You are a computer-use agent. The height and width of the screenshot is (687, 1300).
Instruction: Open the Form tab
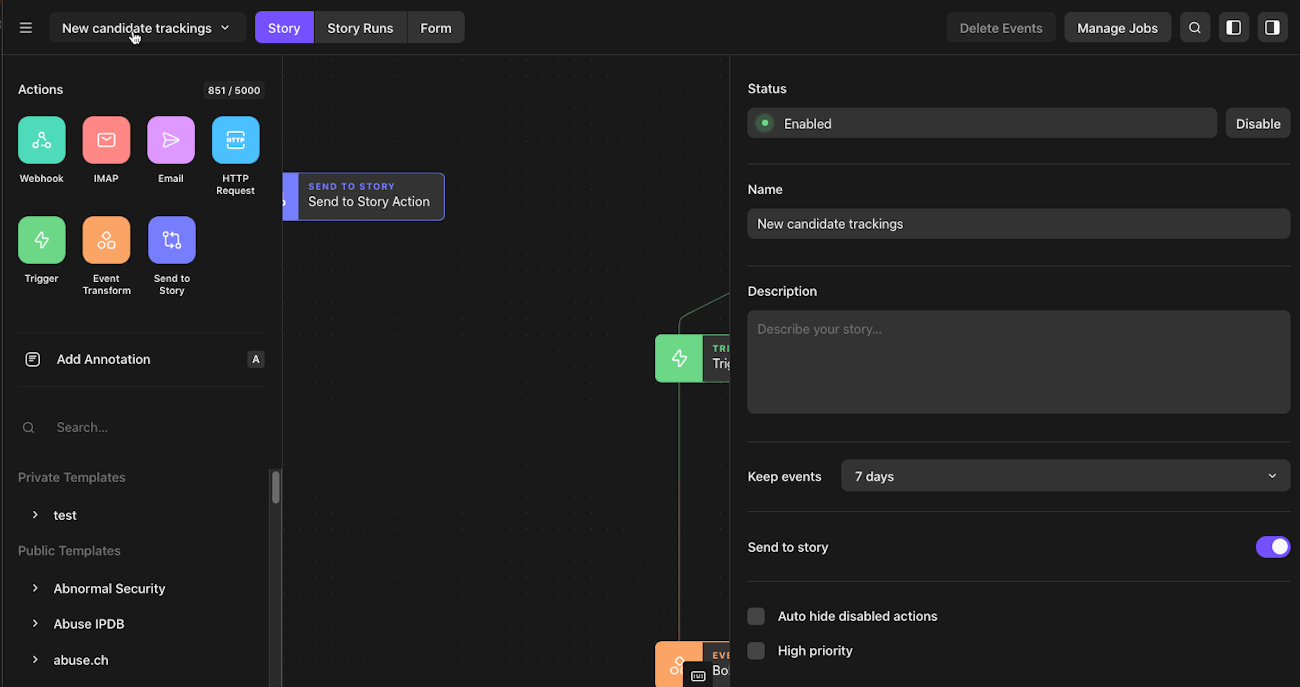tap(436, 28)
